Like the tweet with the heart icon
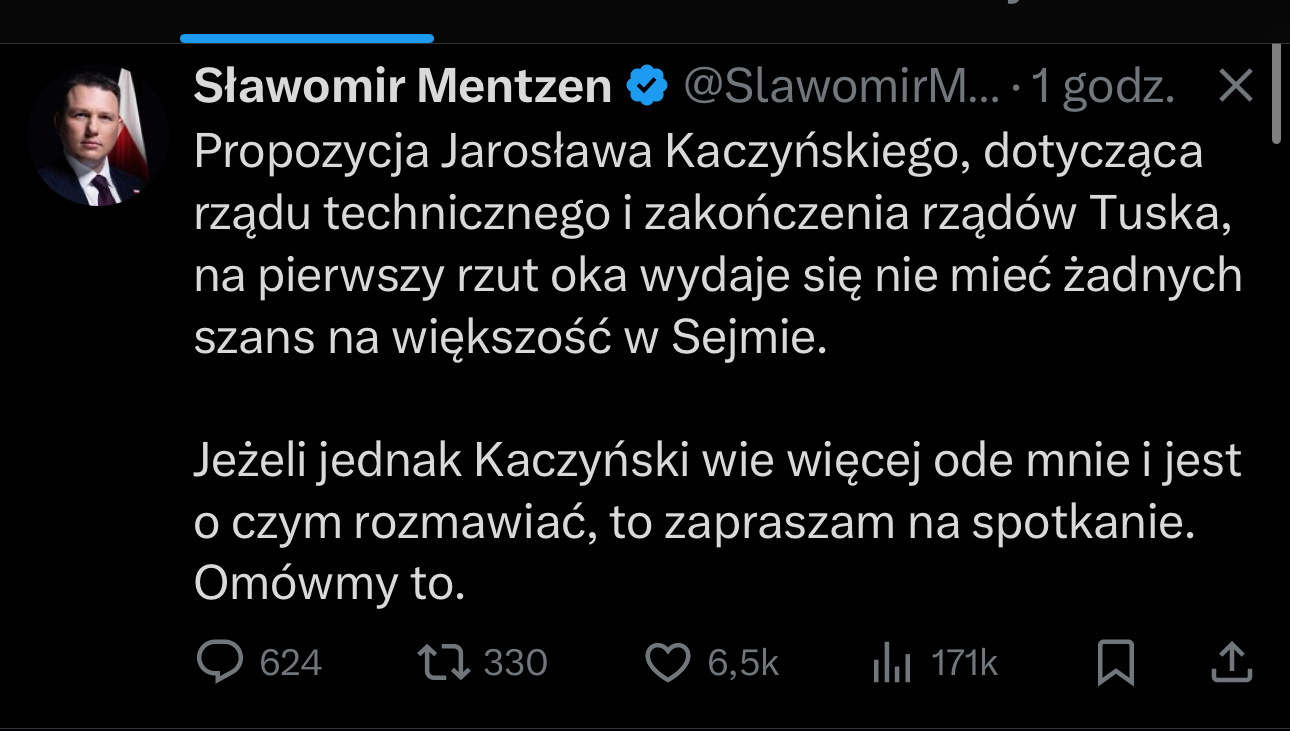1290x731 pixels. [669, 662]
